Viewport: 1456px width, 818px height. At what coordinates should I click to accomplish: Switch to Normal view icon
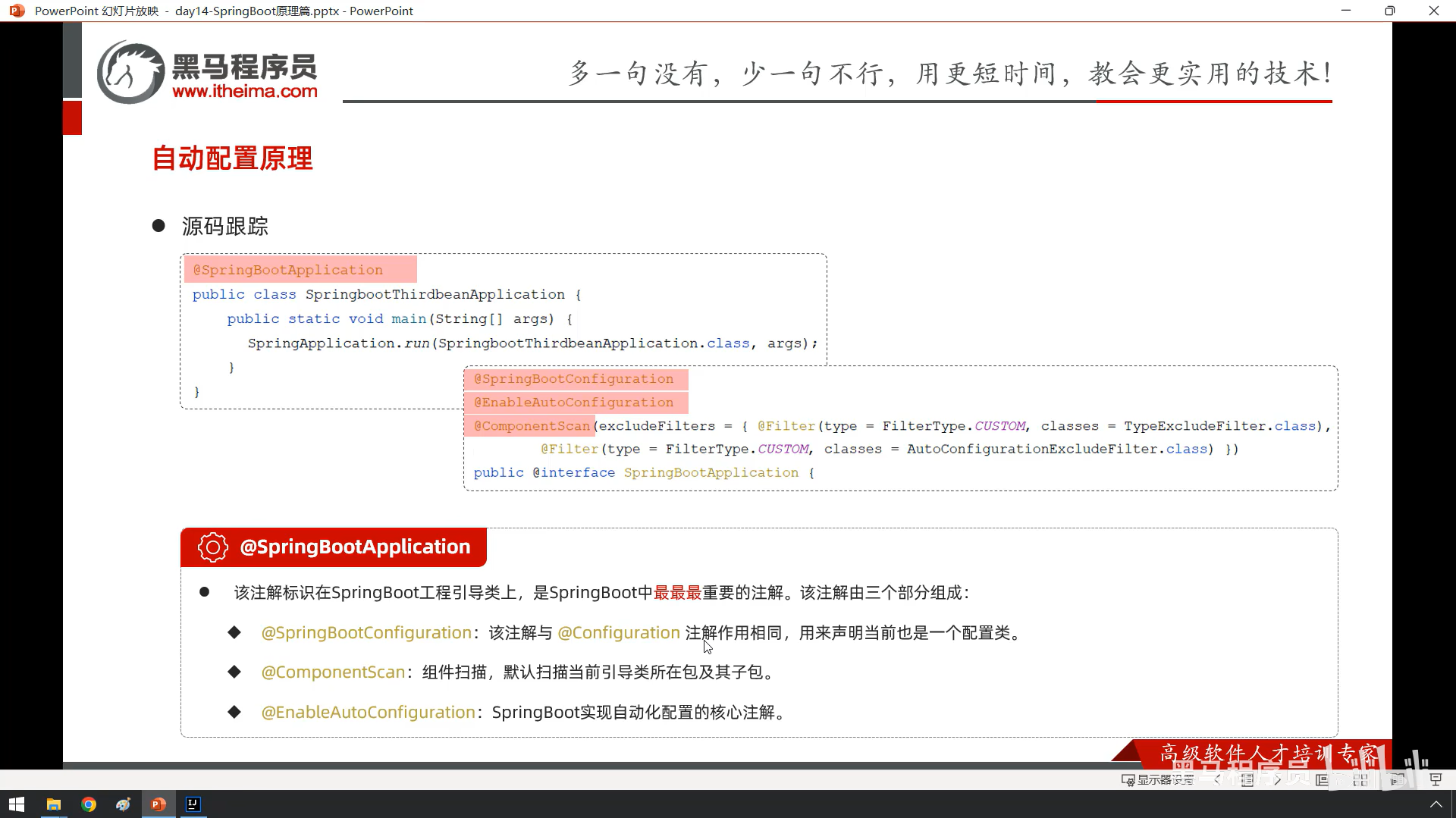click(x=1323, y=779)
